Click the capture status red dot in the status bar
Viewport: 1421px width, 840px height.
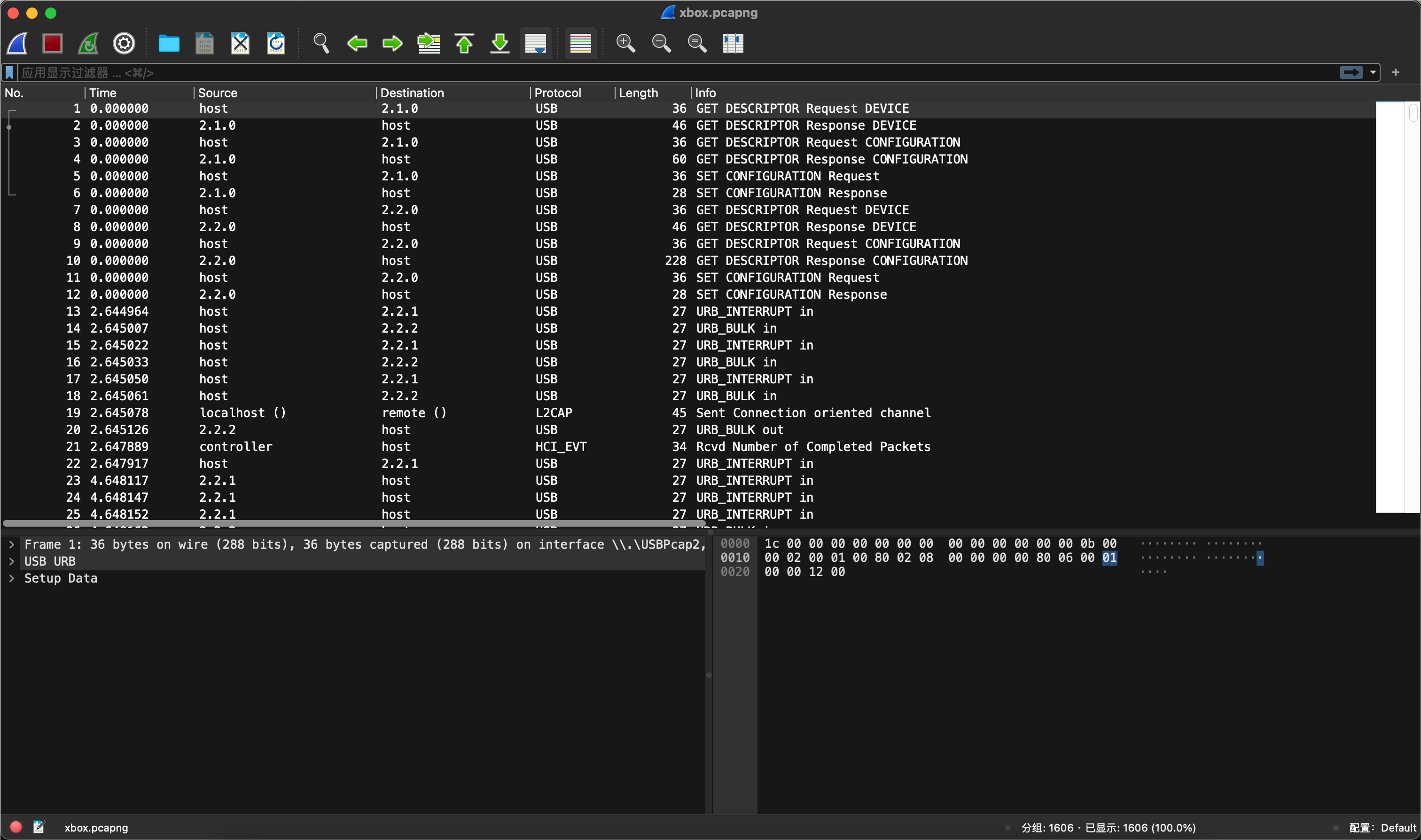click(16, 827)
